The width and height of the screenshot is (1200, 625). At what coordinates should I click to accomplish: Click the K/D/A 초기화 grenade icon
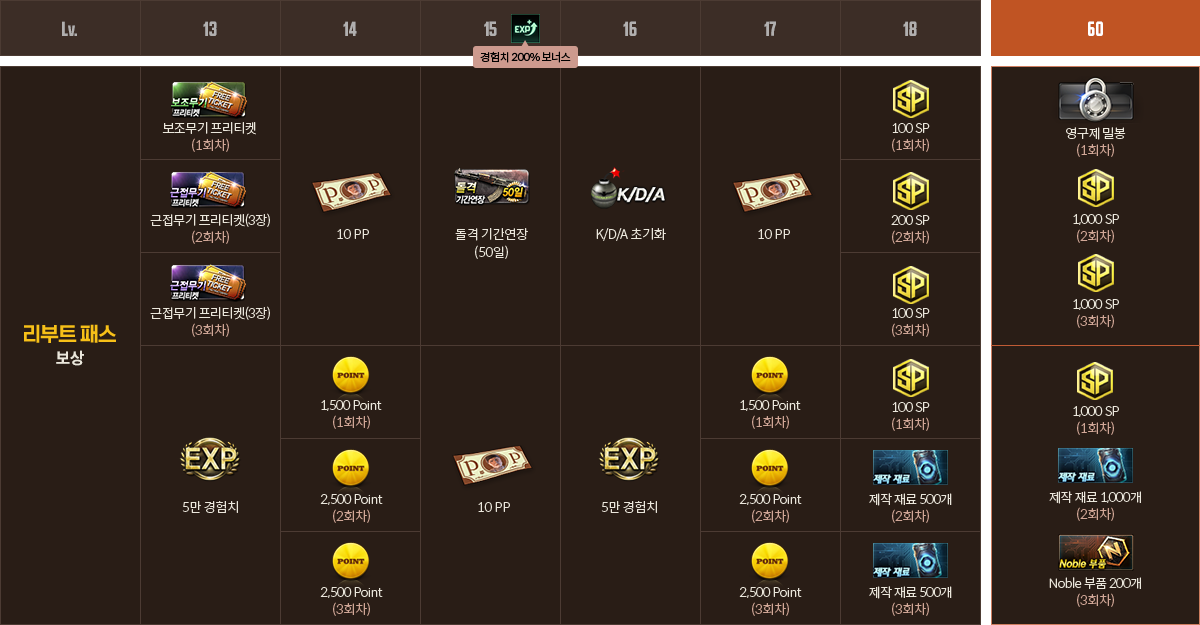629,190
